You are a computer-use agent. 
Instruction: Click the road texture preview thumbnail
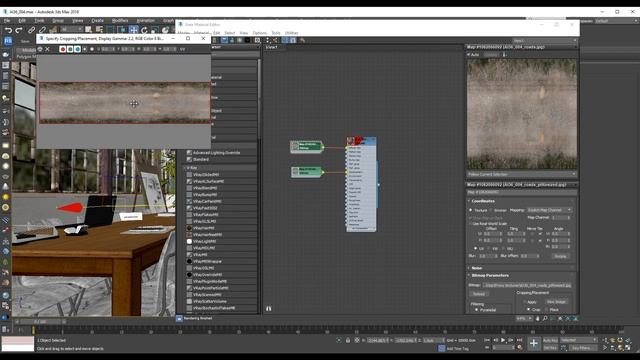[522, 114]
